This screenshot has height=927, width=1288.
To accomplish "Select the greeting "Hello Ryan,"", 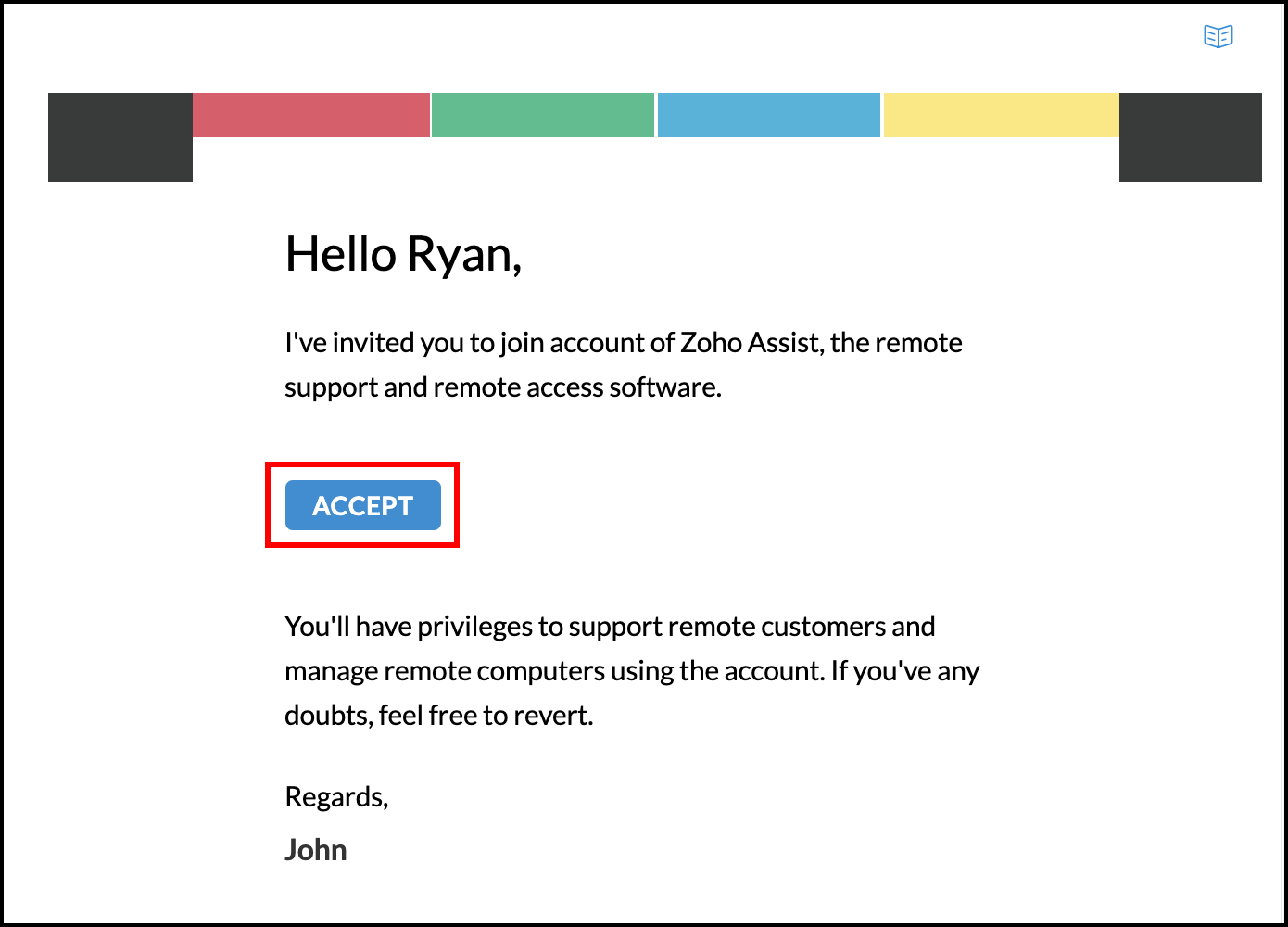I will [x=403, y=254].
